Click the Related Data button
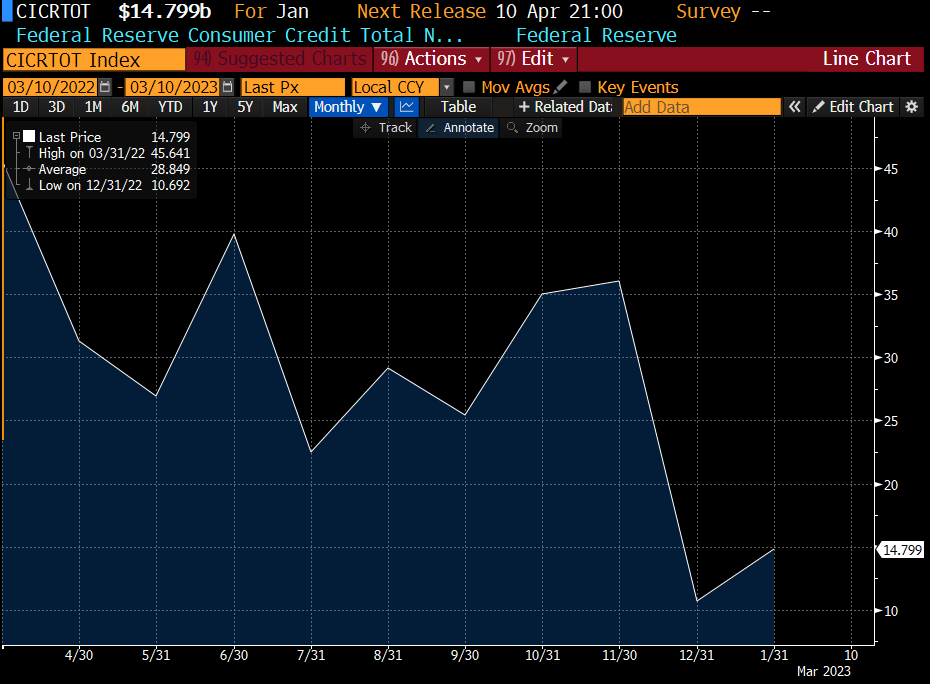Image resolution: width=930 pixels, height=684 pixels. pos(565,107)
